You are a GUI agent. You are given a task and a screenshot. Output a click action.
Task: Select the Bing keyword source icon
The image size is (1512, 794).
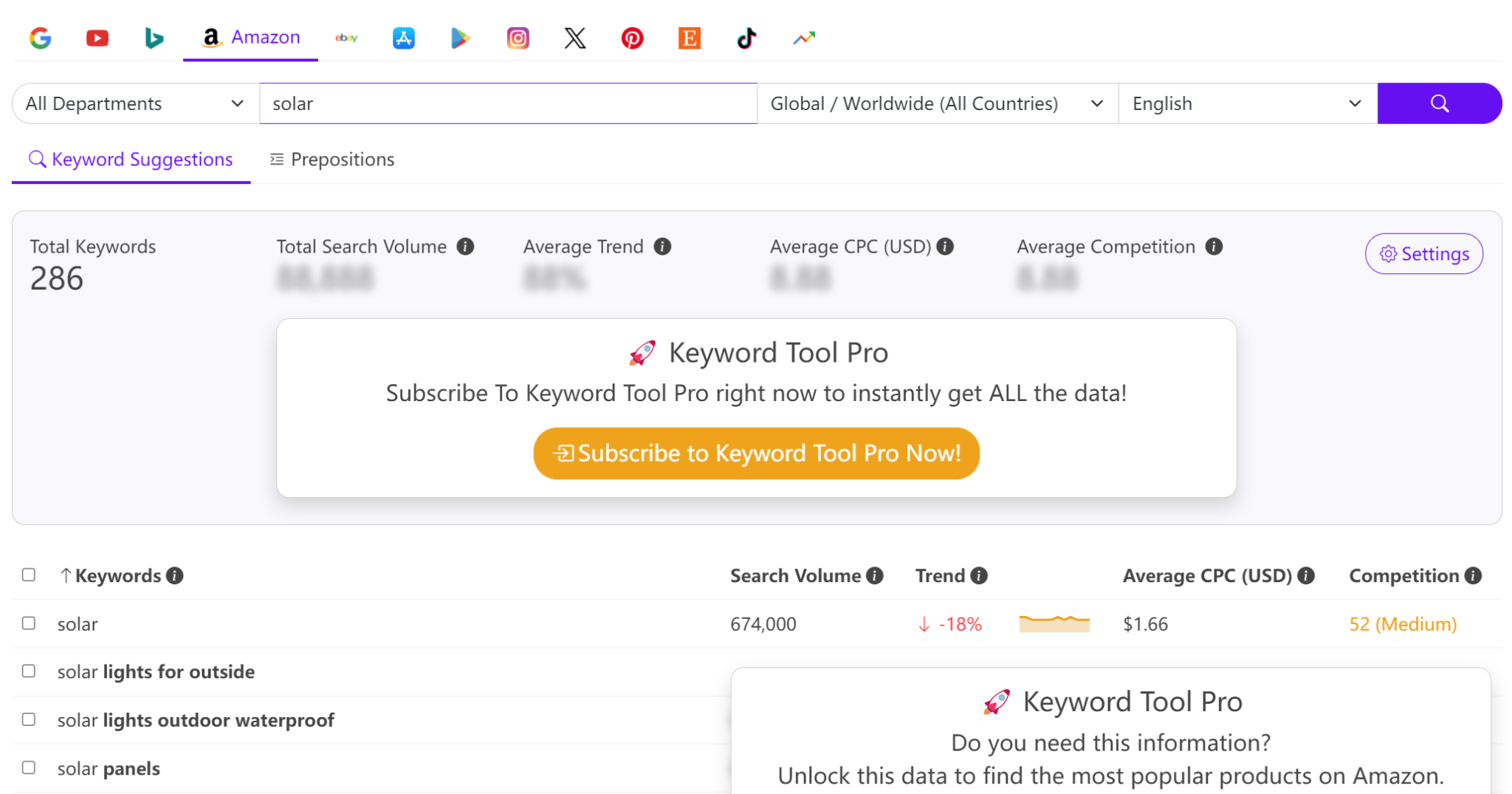click(154, 38)
